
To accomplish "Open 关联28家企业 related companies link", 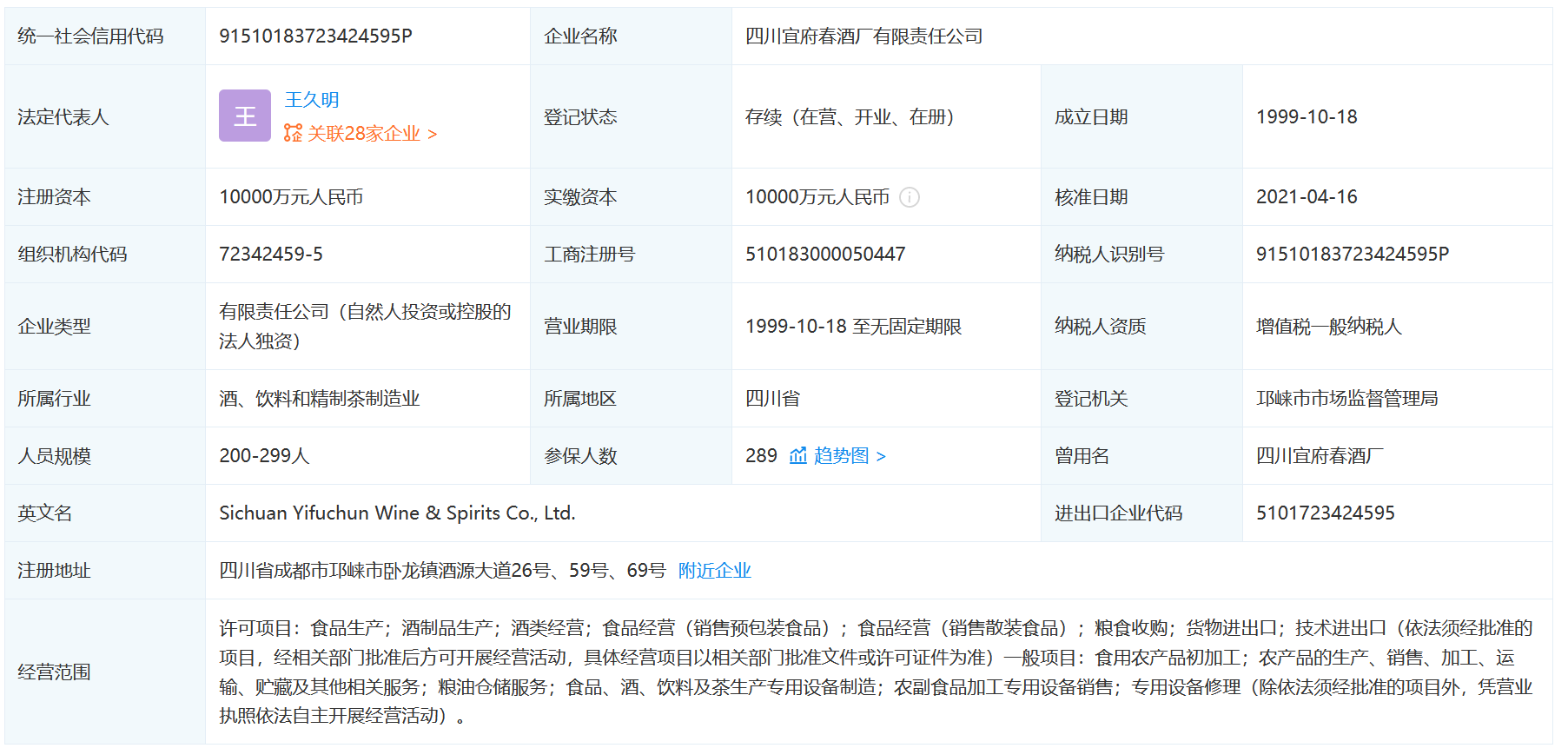I will point(371,134).
